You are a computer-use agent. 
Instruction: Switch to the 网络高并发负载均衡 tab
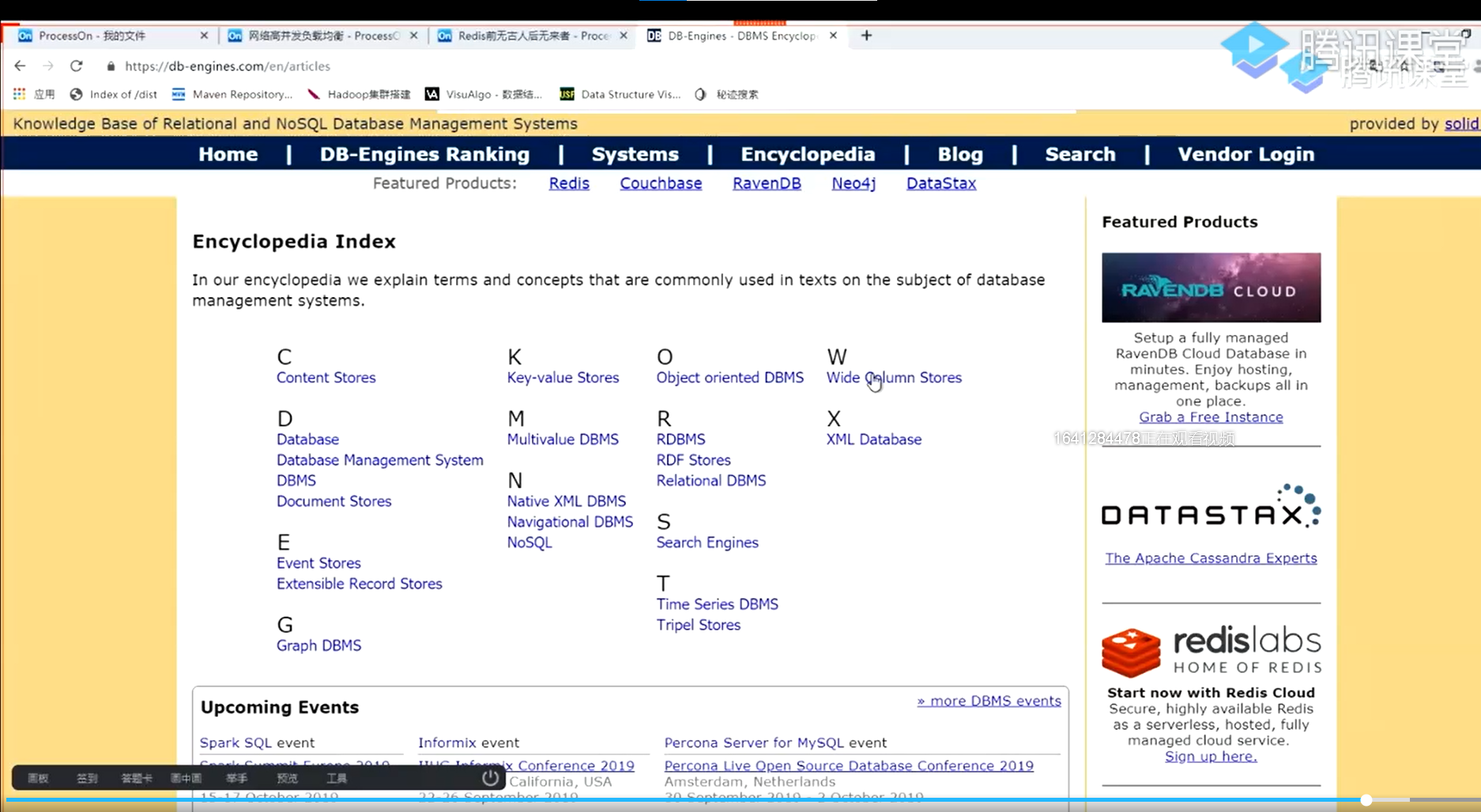(321, 36)
